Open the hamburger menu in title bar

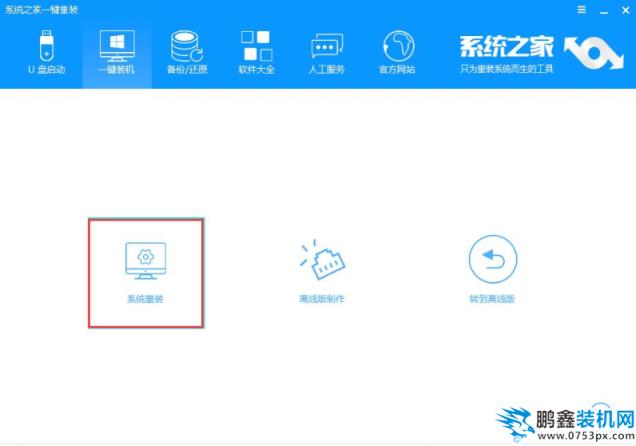point(582,10)
